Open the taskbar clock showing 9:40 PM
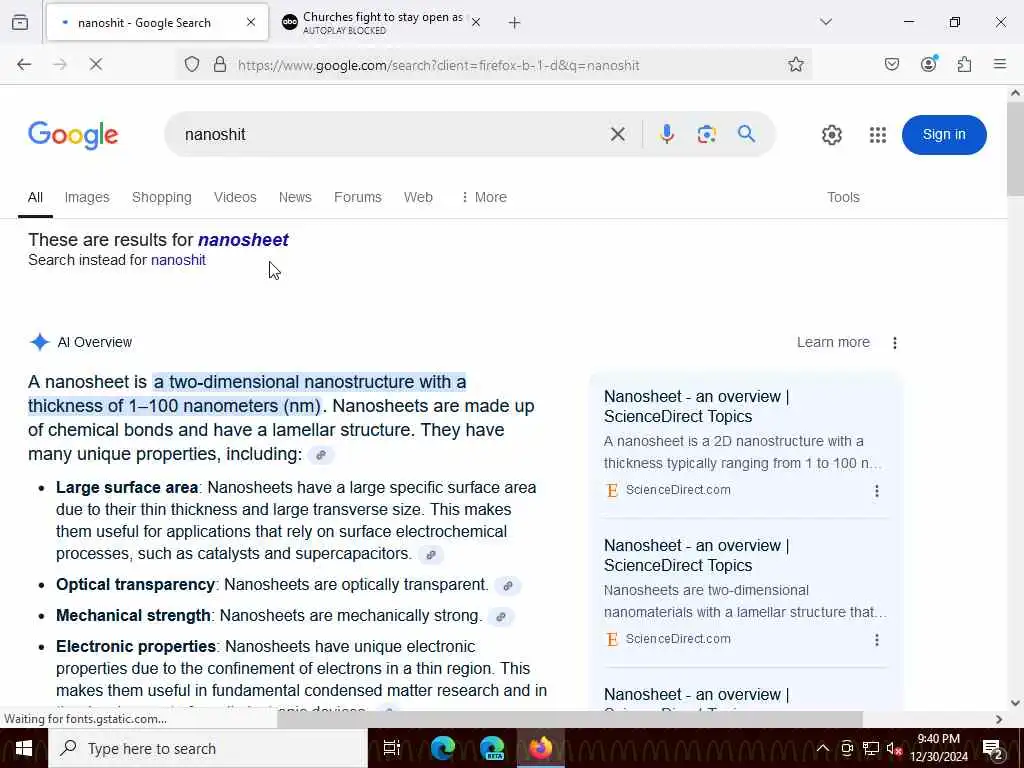1024x768 pixels. (938, 748)
